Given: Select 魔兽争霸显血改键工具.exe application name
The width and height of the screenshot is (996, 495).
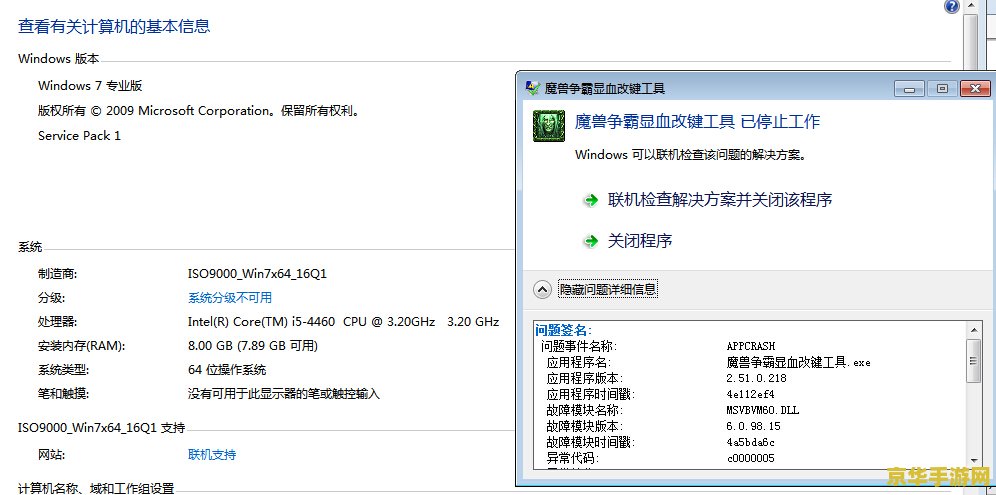Looking at the screenshot, I should [x=798, y=362].
